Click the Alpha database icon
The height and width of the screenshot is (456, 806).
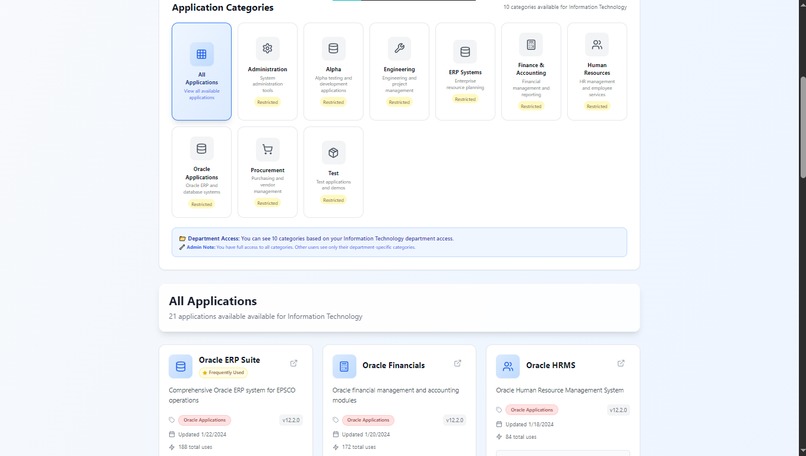(333, 48)
